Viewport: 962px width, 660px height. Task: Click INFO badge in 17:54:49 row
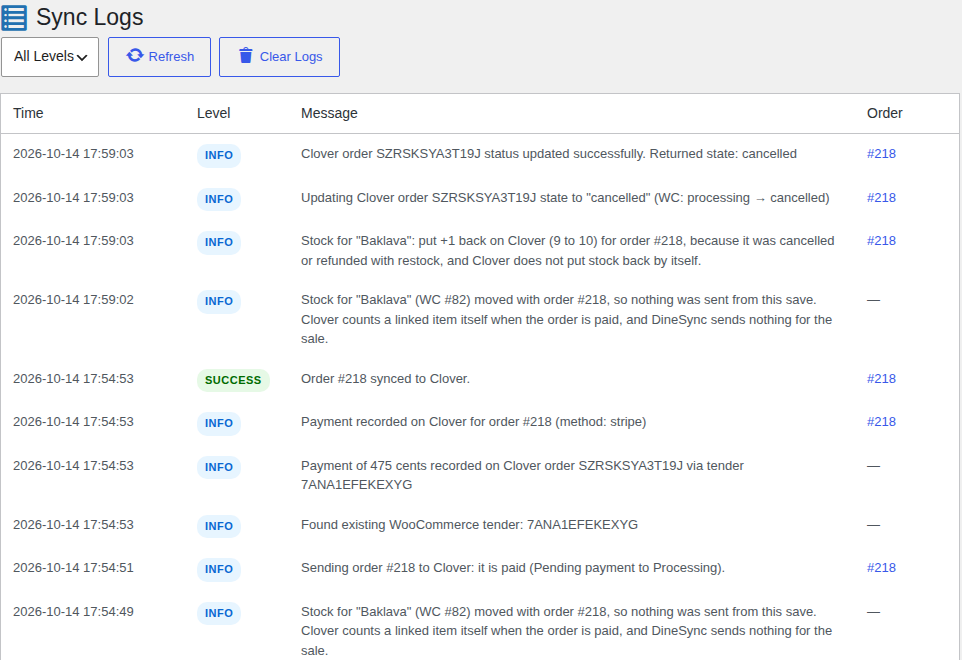click(218, 613)
